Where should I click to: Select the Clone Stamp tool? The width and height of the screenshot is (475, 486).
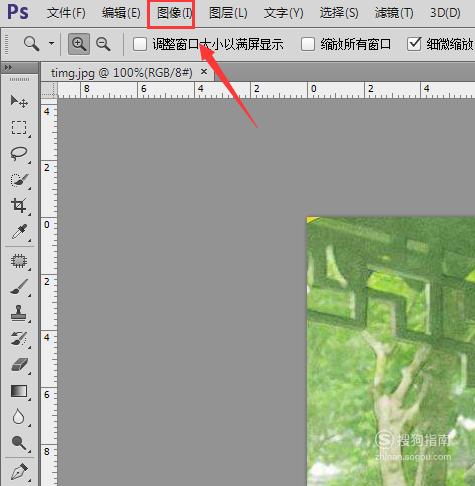click(x=19, y=313)
